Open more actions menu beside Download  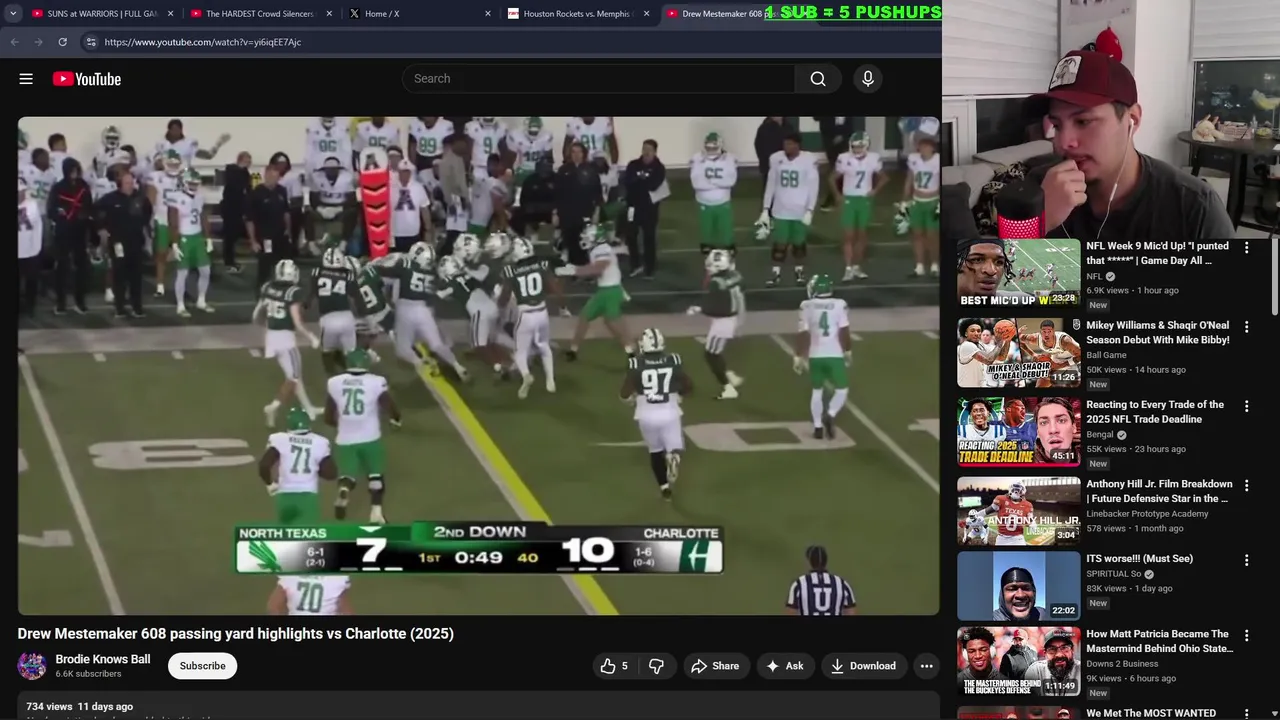click(926, 666)
